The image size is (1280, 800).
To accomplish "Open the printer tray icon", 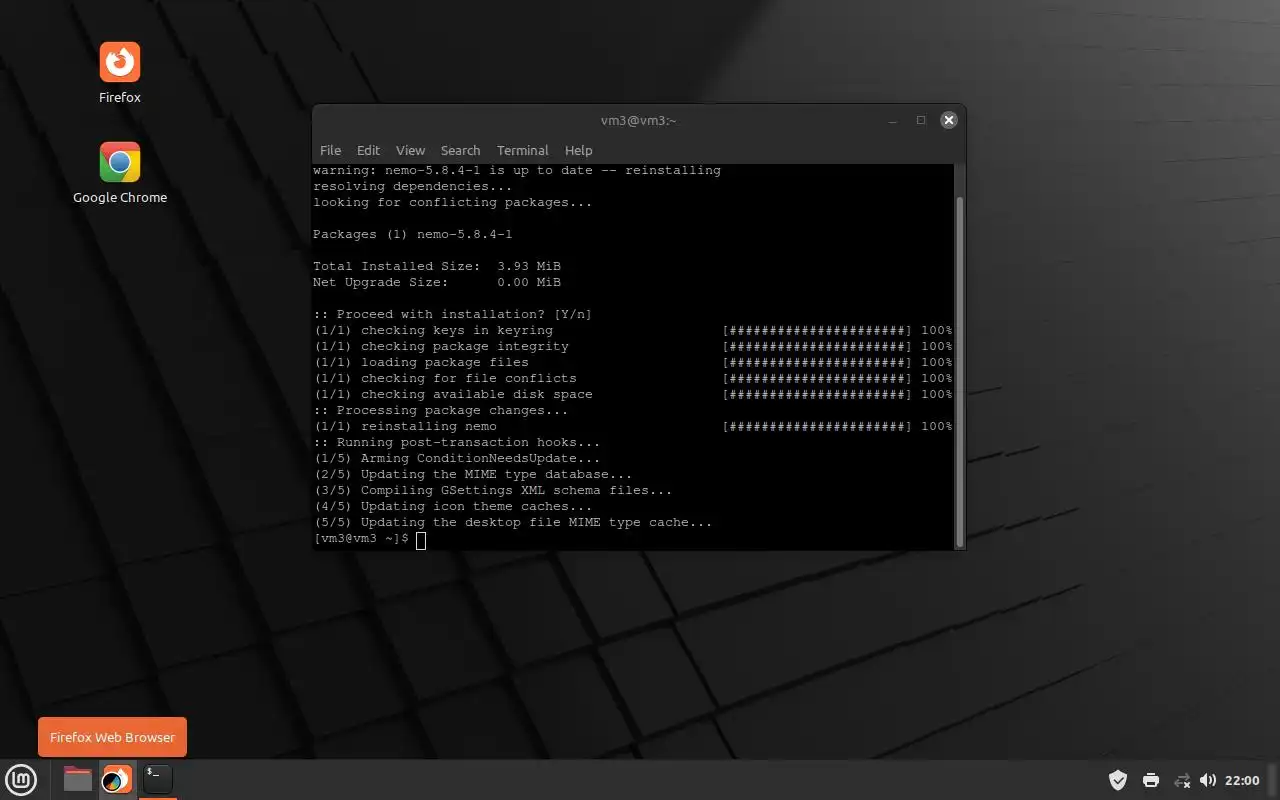I will pos(1151,780).
